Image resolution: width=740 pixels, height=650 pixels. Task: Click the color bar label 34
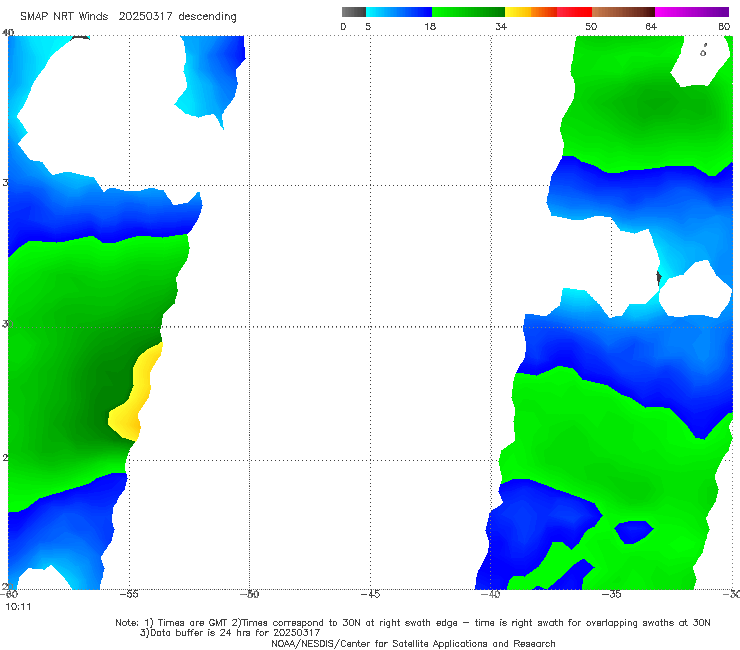click(501, 26)
